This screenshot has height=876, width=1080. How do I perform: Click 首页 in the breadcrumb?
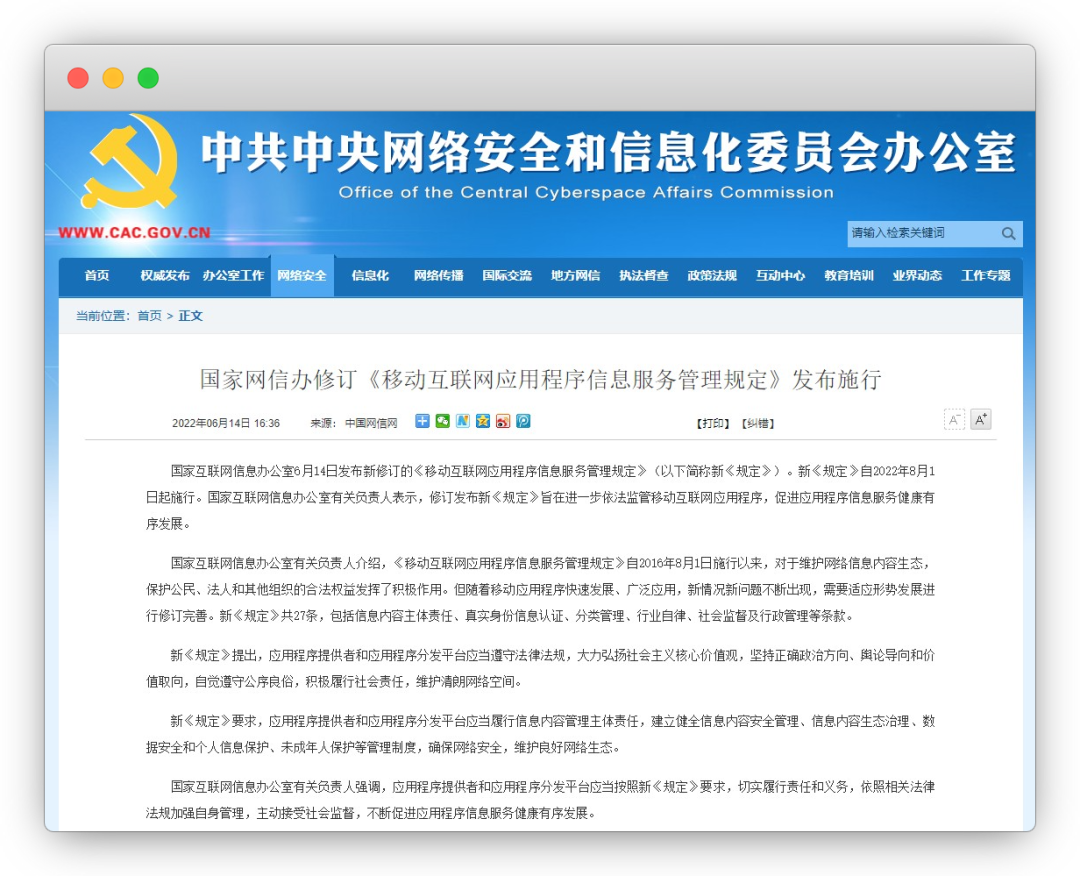click(x=149, y=315)
